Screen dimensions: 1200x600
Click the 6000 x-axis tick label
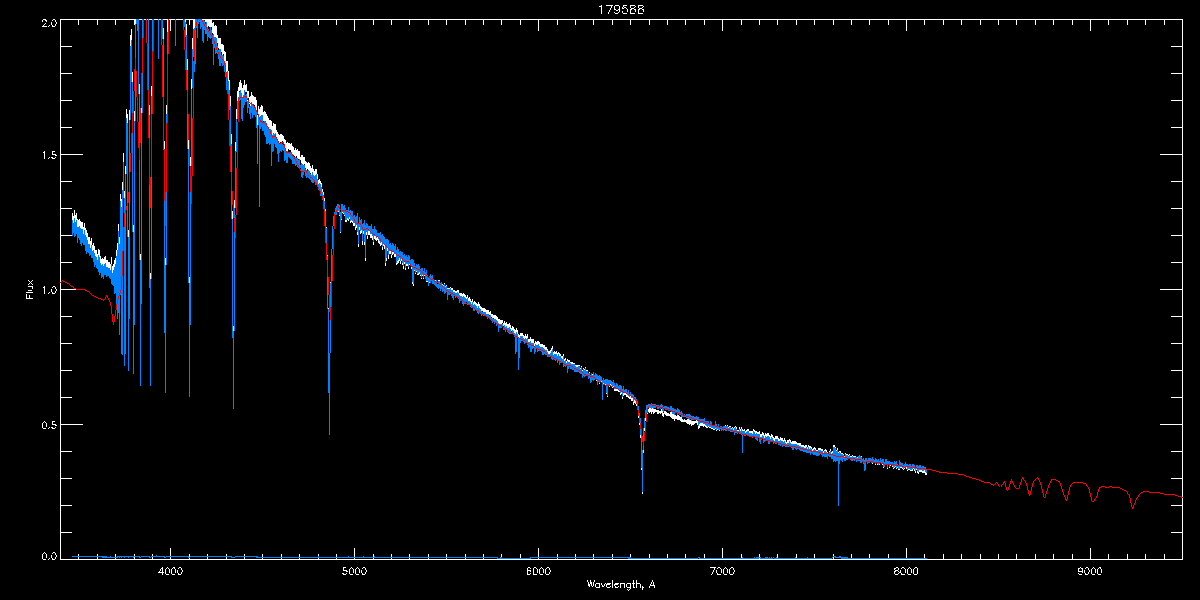click(538, 572)
